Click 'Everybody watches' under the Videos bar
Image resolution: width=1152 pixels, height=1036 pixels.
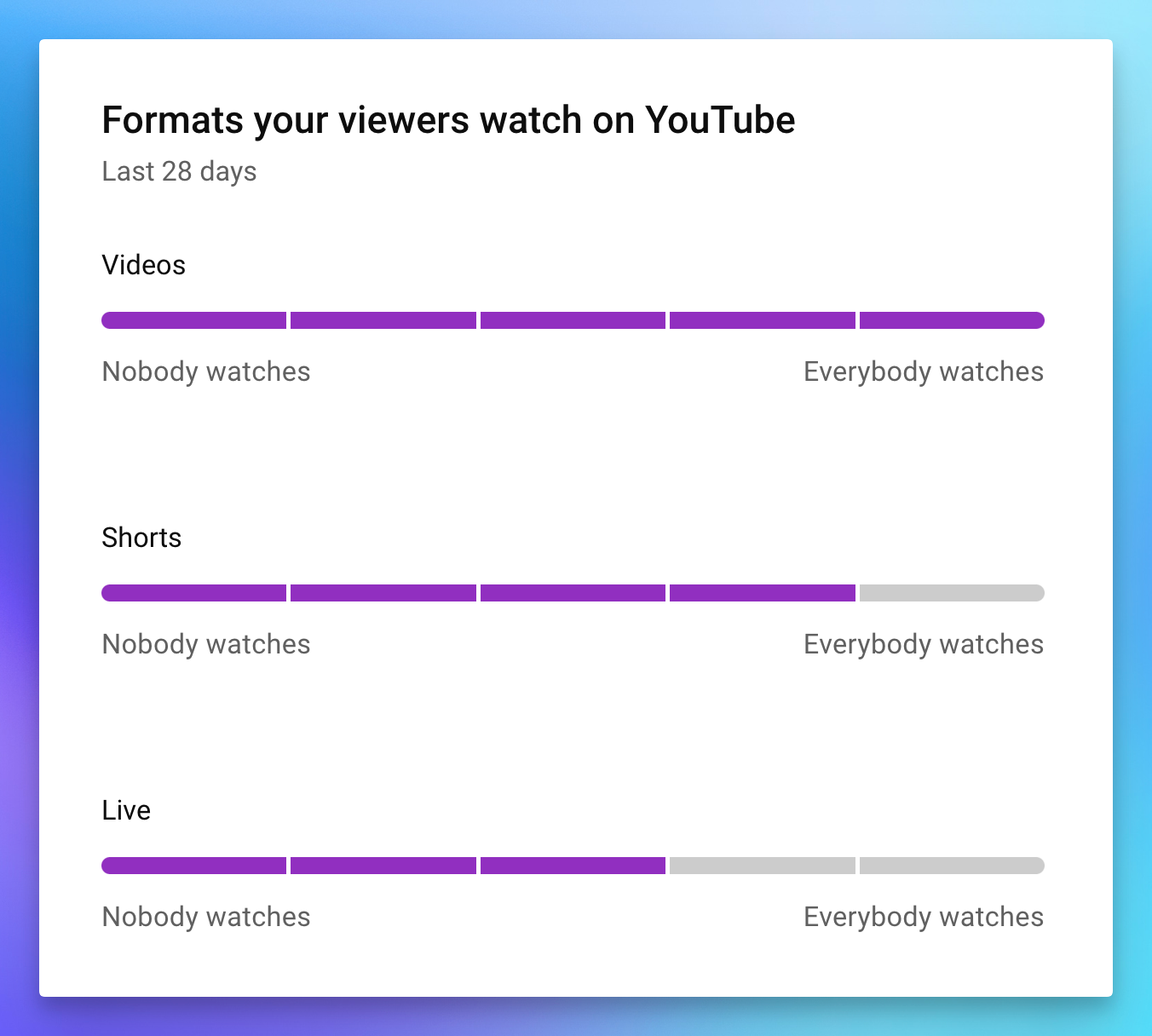pyautogui.click(x=924, y=371)
